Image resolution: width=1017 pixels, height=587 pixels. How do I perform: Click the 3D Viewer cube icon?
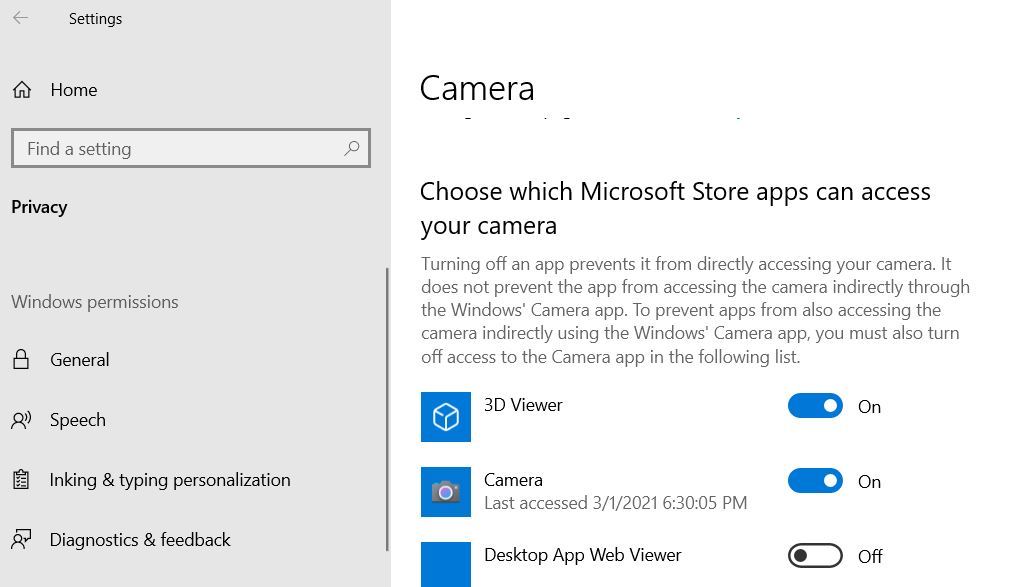(446, 416)
